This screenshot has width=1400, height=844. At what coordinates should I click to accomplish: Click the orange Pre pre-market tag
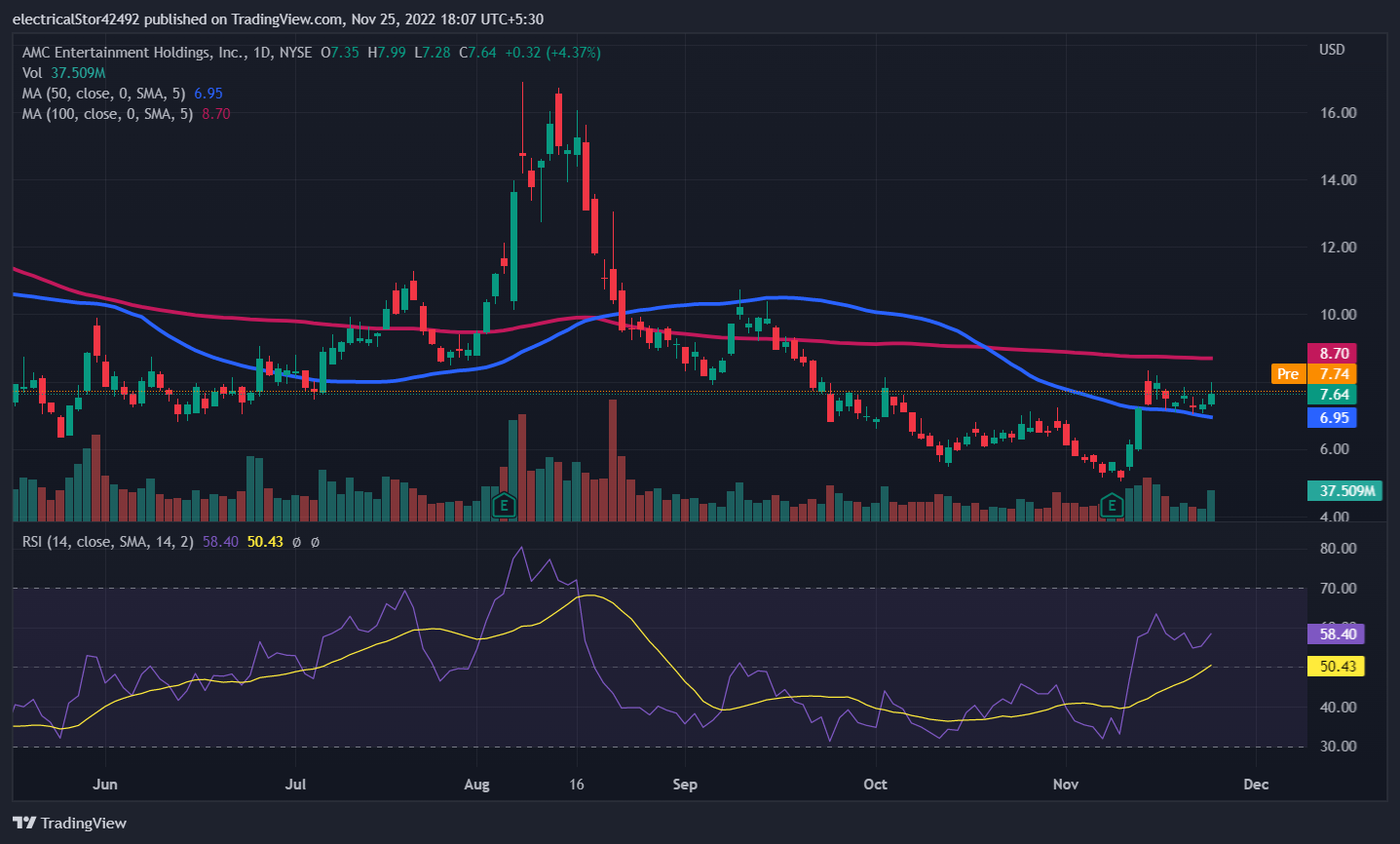1288,374
